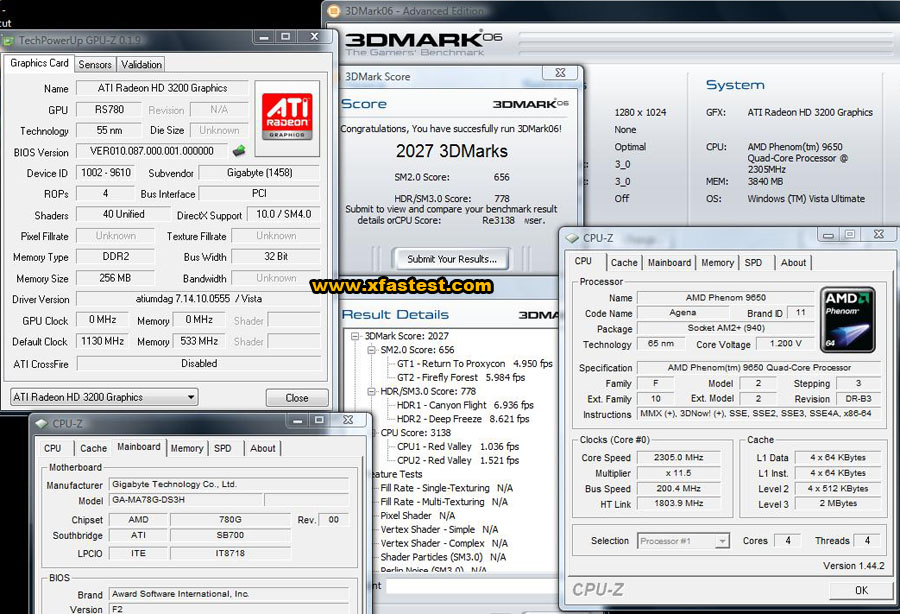Select Mainboard tab in CPU-Z Motherboard window
The width and height of the screenshot is (900, 614).
click(x=139, y=446)
